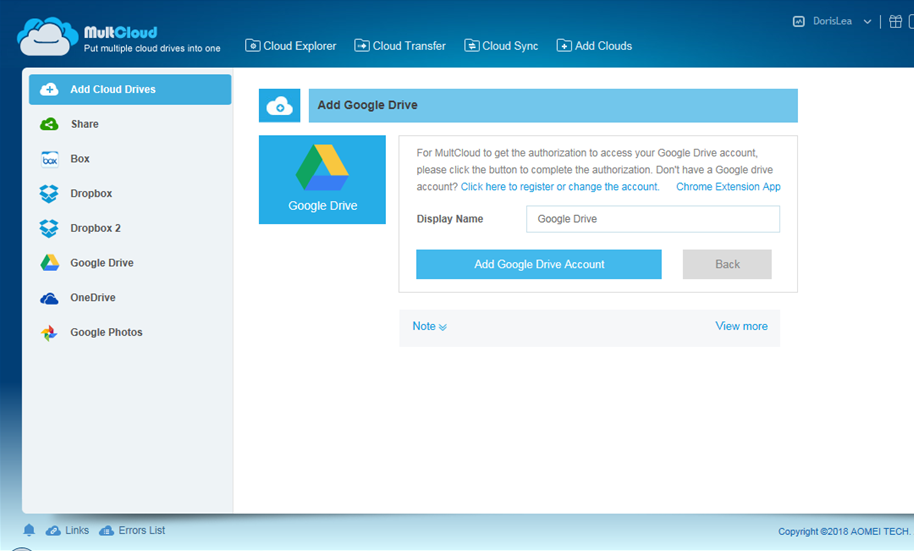Click the Cloud Transfer arrow icon
This screenshot has height=551, width=914.
click(361, 45)
